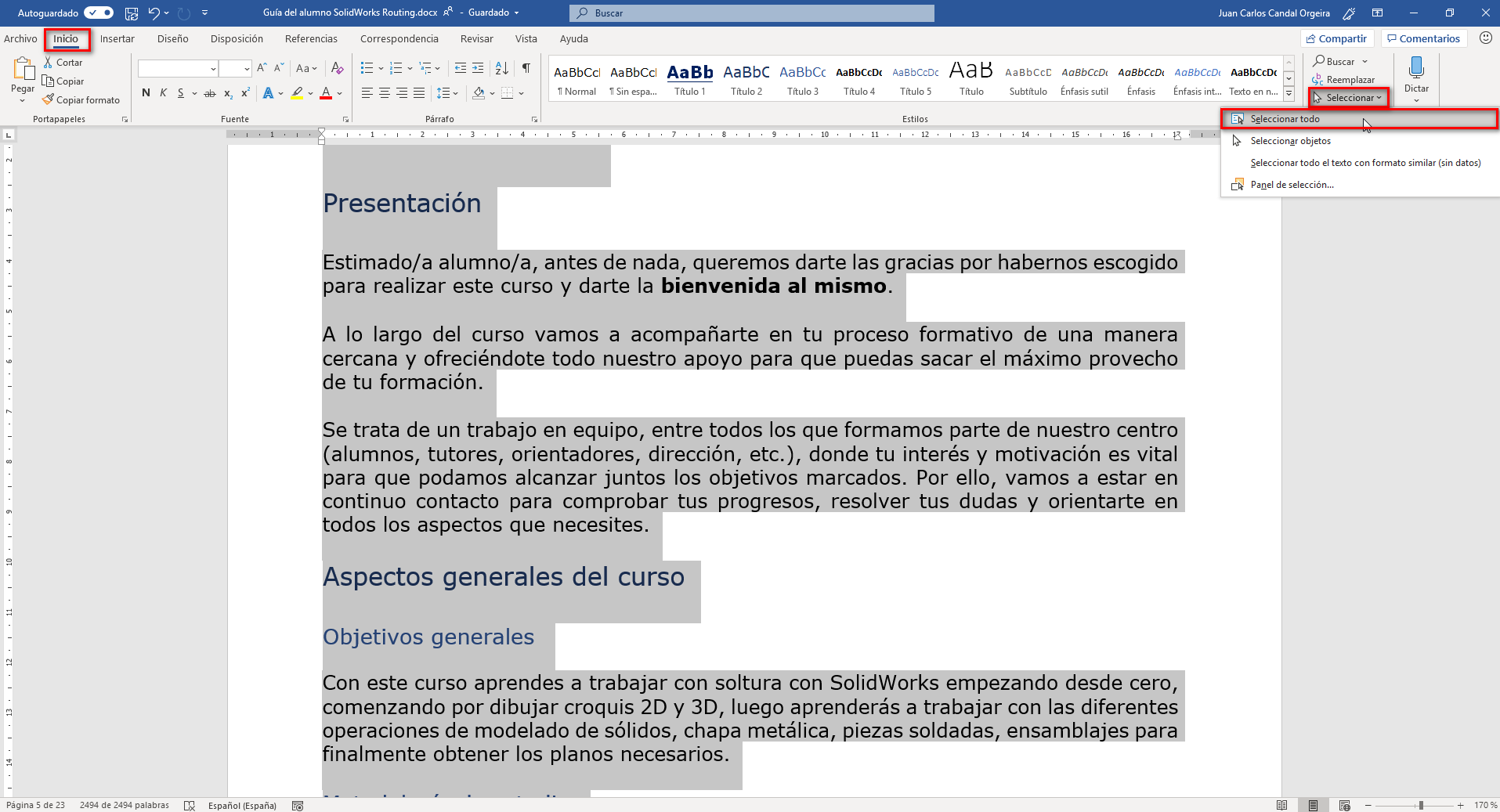Click the bullet list icon
Screen dimensions: 1500x812
367,68
